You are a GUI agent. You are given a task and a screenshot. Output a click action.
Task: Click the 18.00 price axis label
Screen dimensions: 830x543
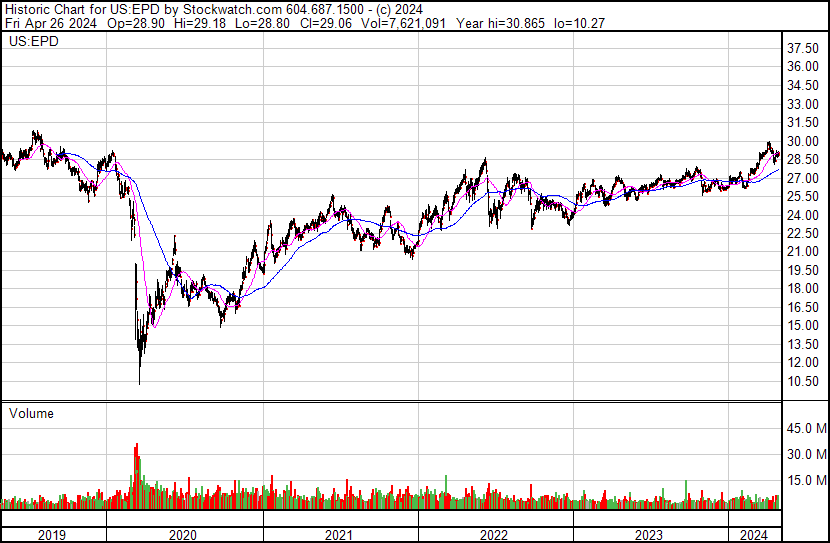804,289
